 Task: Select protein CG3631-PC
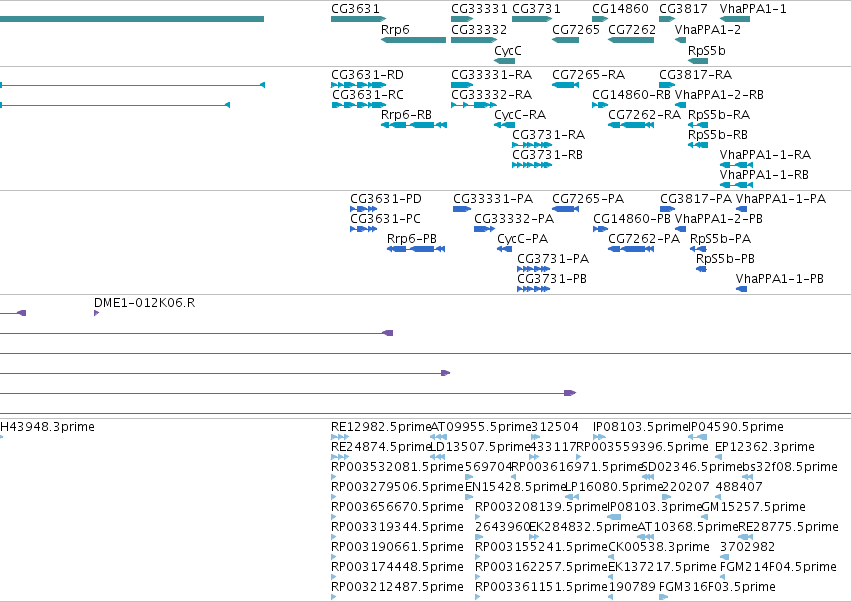385,218
